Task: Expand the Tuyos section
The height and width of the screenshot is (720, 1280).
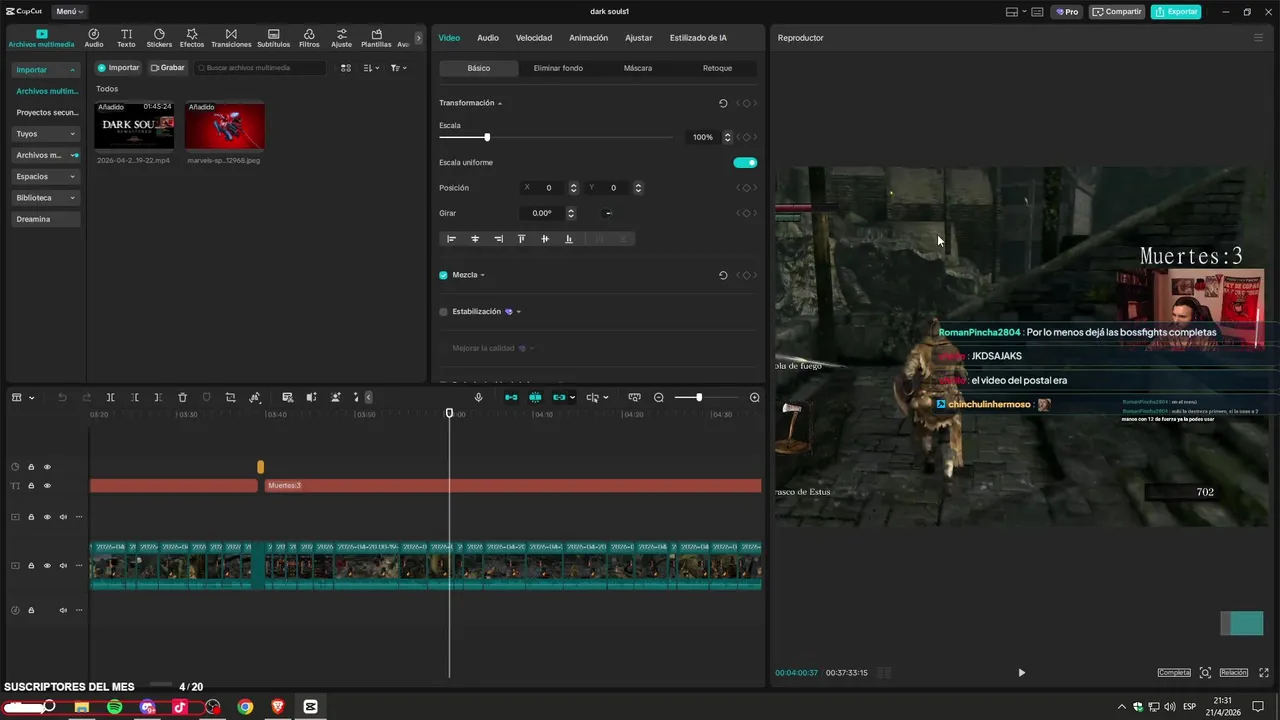Action: 46,134
